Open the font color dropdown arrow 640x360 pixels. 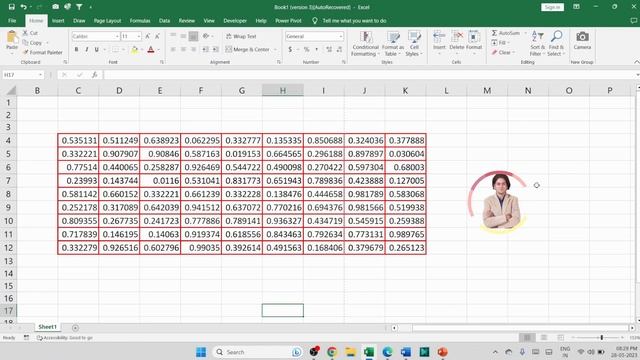pos(158,50)
